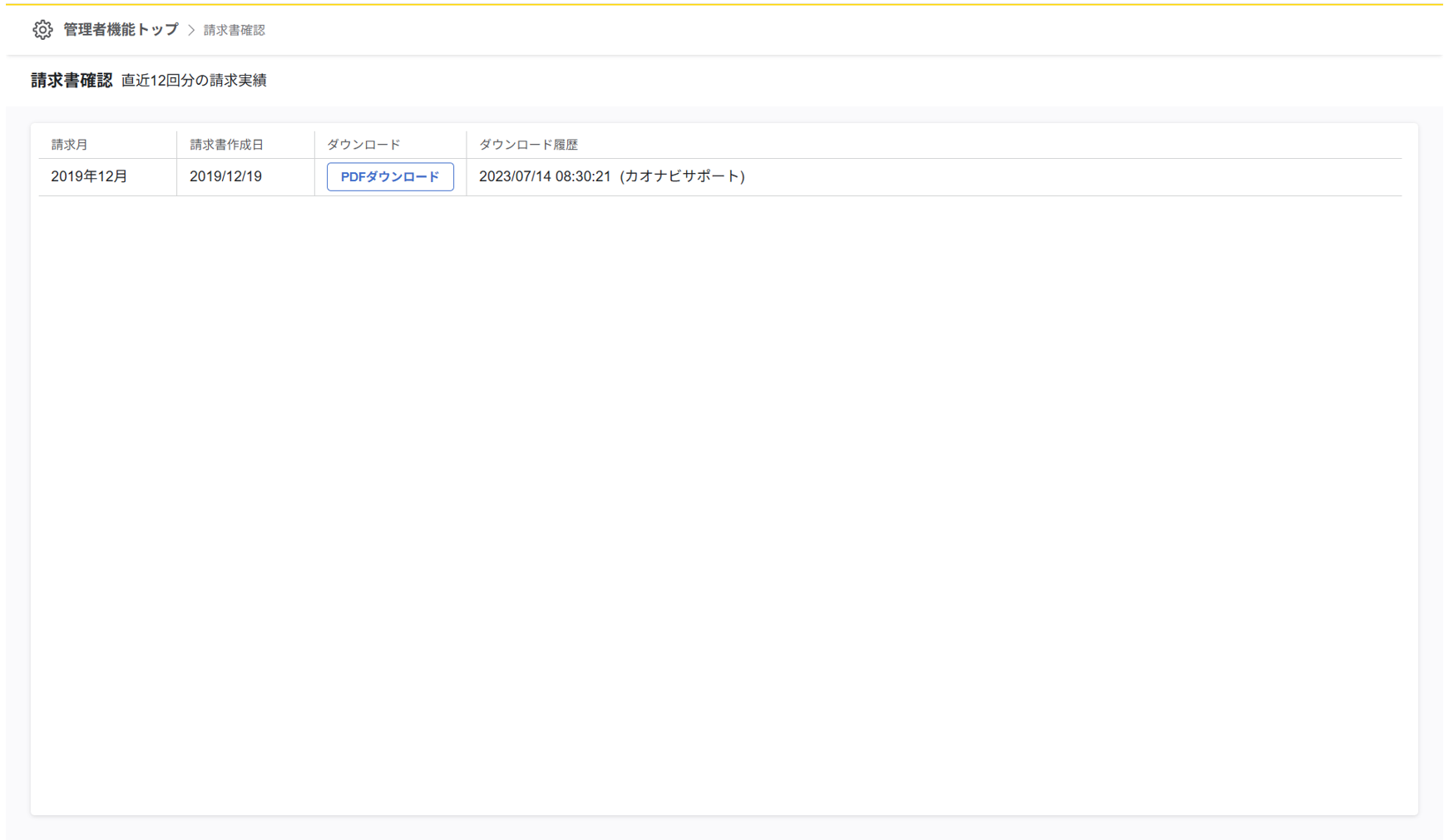
Task: Click the bold 請求書確認 page heading
Action: [72, 81]
